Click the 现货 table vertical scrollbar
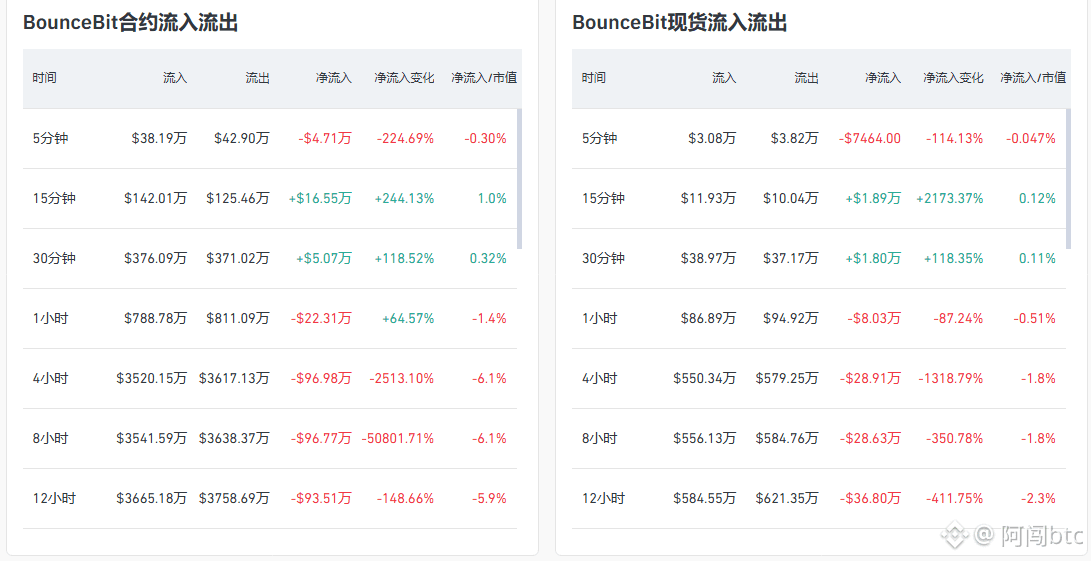Image resolution: width=1091 pixels, height=561 pixels. tap(1069, 178)
